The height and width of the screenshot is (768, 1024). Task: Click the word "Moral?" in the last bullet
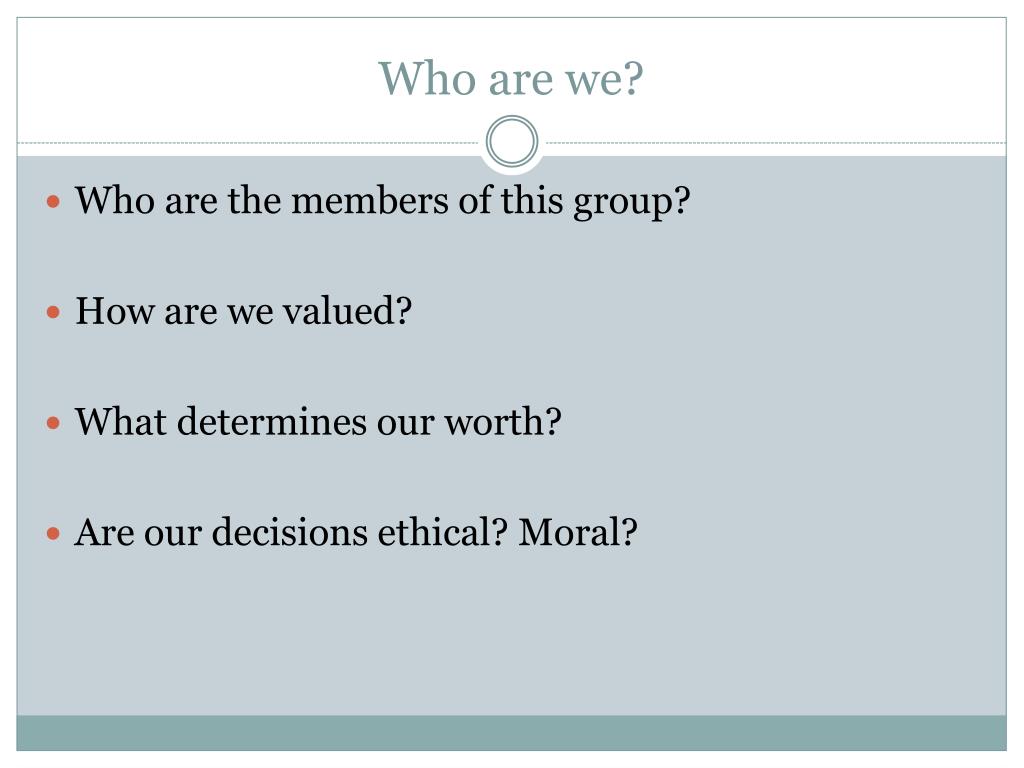pos(578,532)
